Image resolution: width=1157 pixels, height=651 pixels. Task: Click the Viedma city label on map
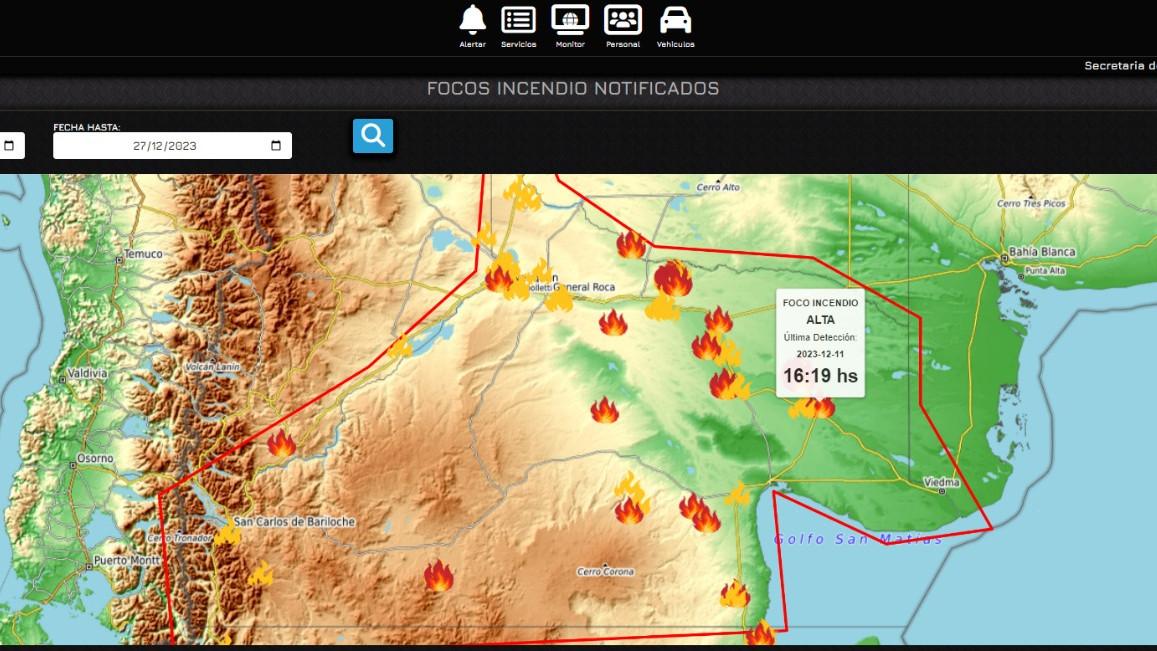tap(942, 482)
